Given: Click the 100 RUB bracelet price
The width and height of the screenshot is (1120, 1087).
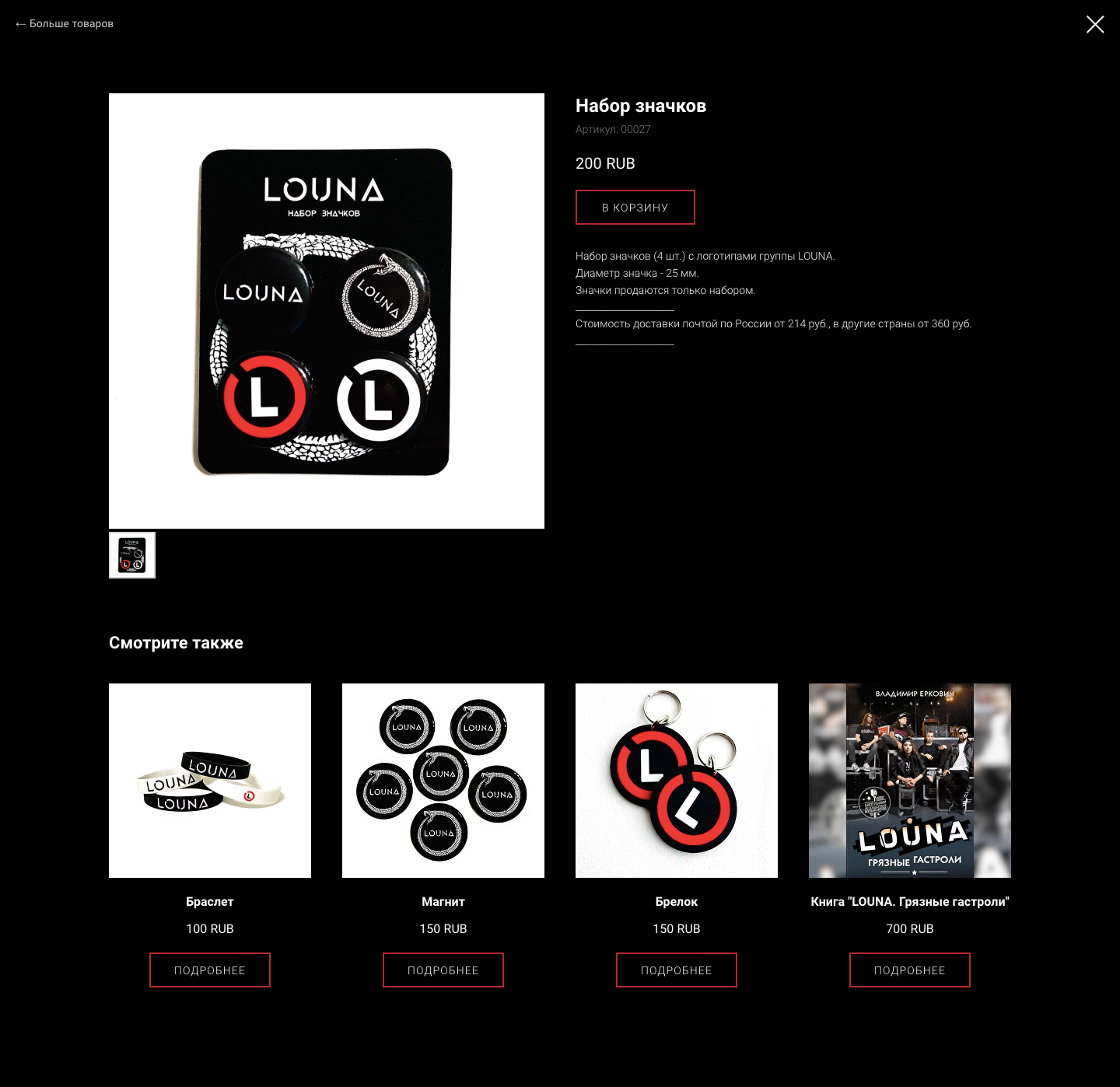Looking at the screenshot, I should (210, 929).
